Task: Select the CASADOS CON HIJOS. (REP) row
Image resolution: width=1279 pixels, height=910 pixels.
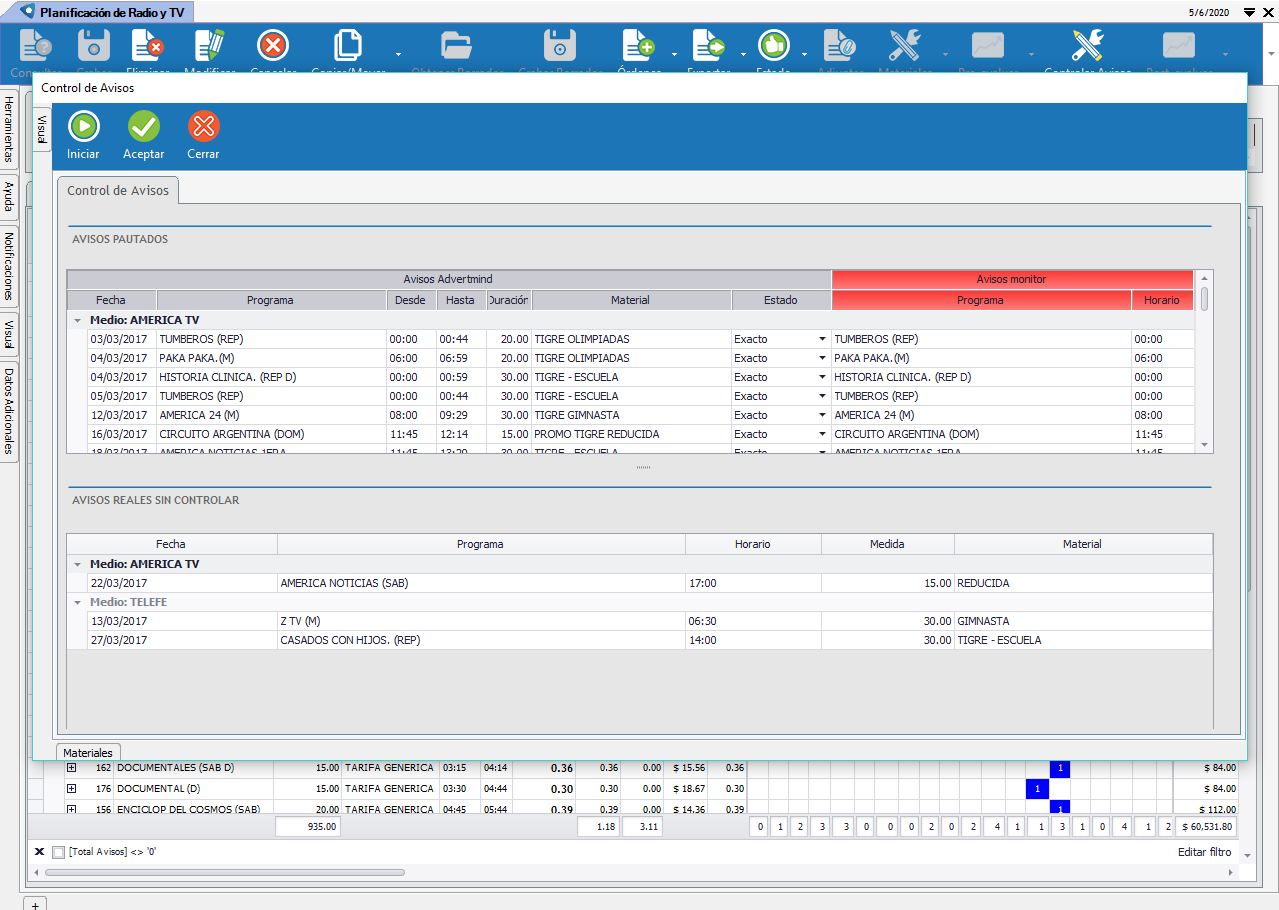Action: coord(640,640)
